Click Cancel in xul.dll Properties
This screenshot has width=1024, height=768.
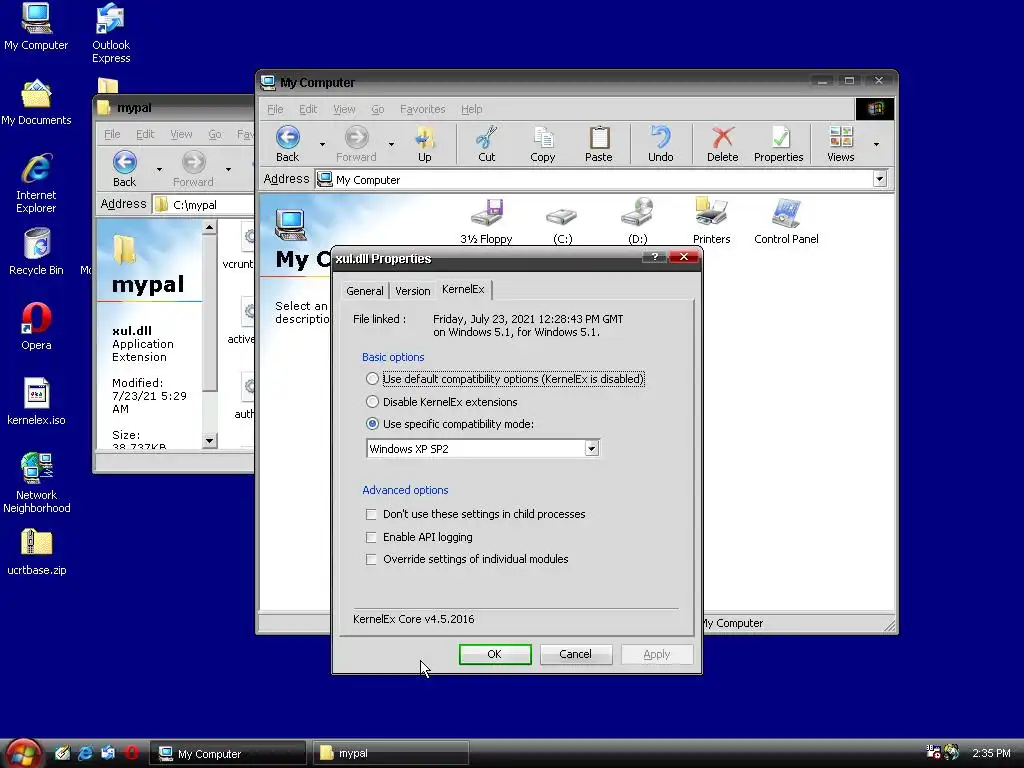click(x=575, y=654)
